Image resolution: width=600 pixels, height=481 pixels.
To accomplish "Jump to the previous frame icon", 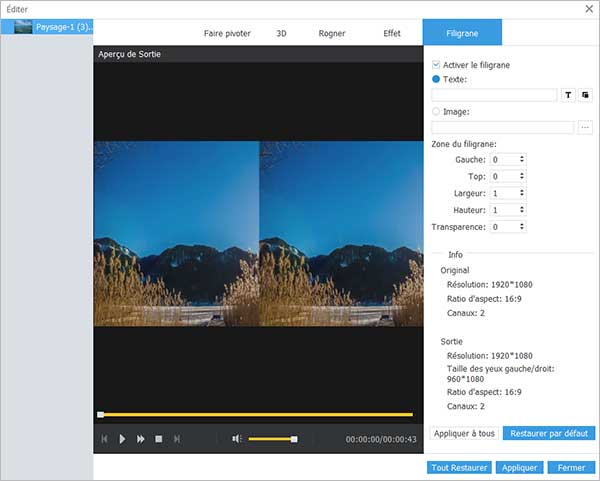I will (x=104, y=439).
